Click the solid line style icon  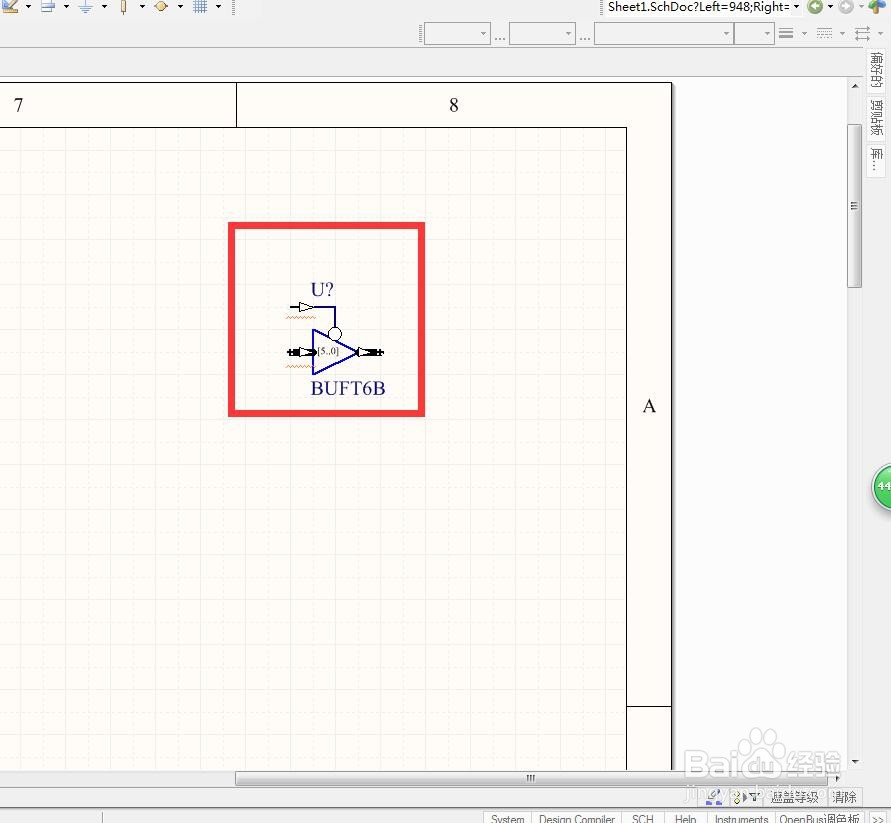pyautogui.click(x=786, y=33)
